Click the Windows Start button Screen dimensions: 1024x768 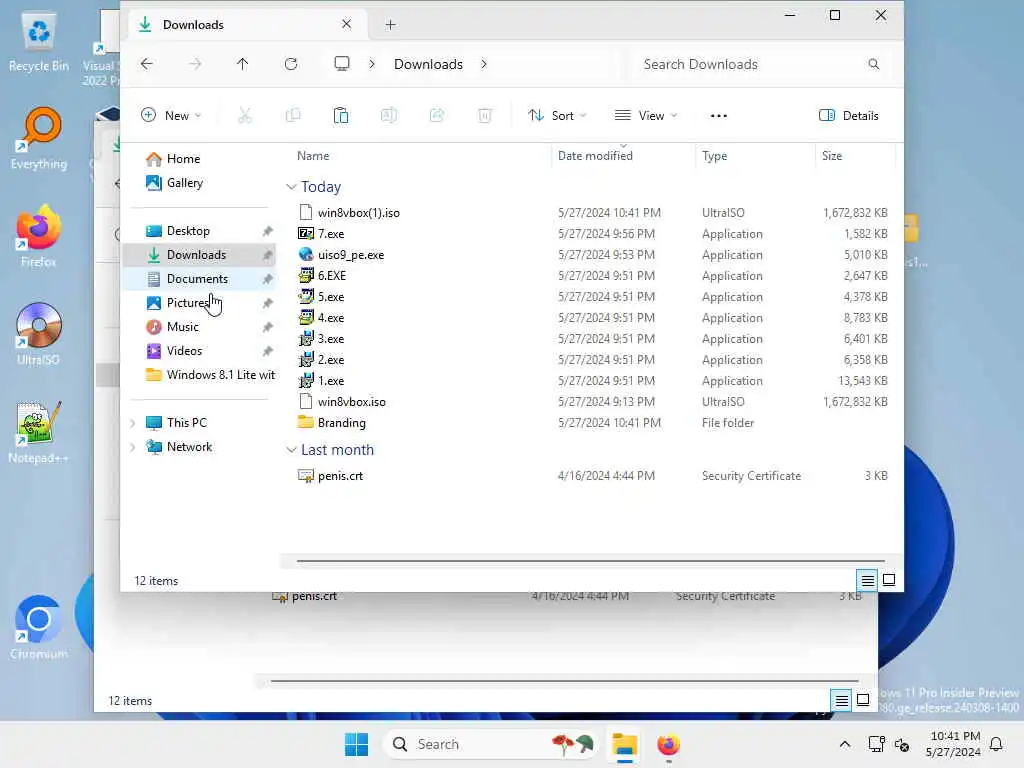pyautogui.click(x=357, y=744)
